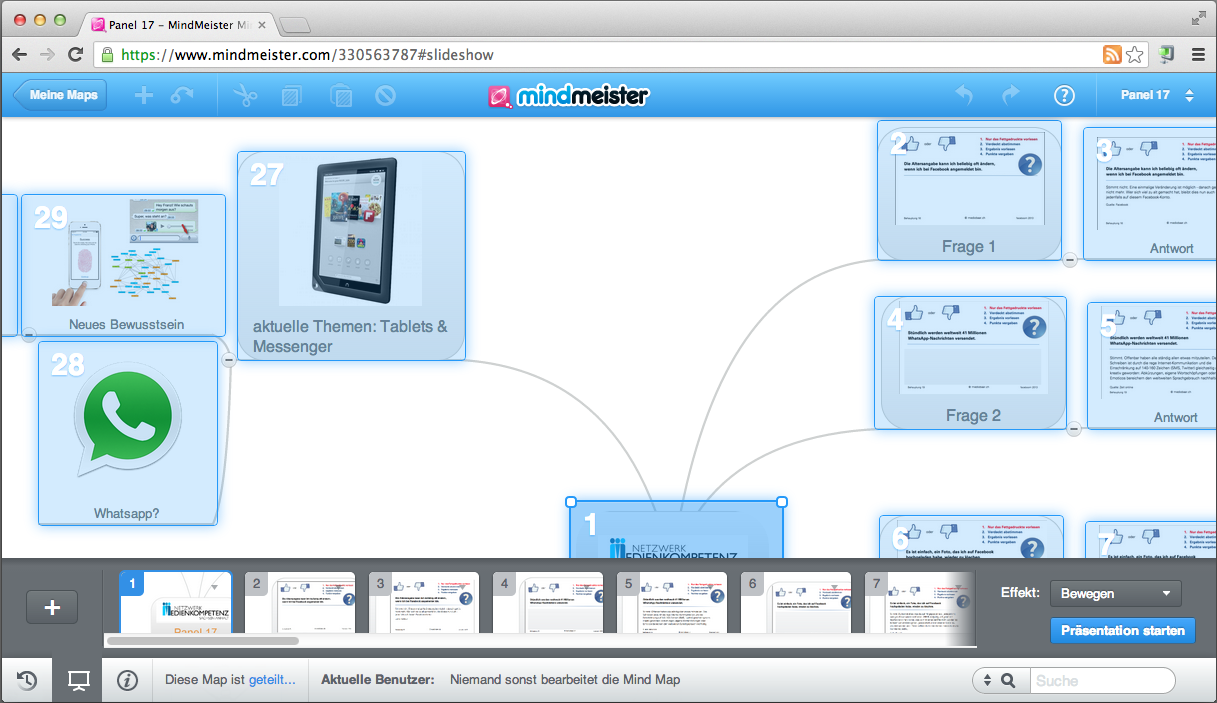Open the Panel 17 map dropdown
This screenshot has height=703, width=1217.
[1157, 96]
